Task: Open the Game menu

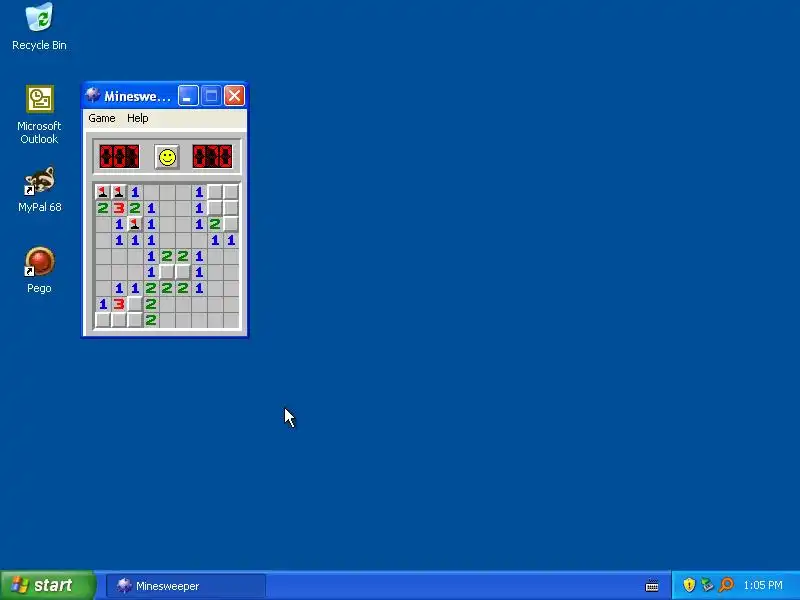Action: (102, 118)
